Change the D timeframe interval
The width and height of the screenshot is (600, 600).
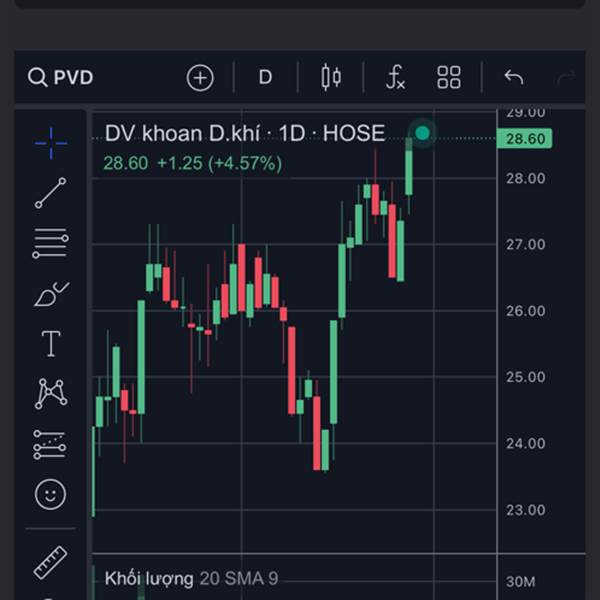tap(265, 77)
